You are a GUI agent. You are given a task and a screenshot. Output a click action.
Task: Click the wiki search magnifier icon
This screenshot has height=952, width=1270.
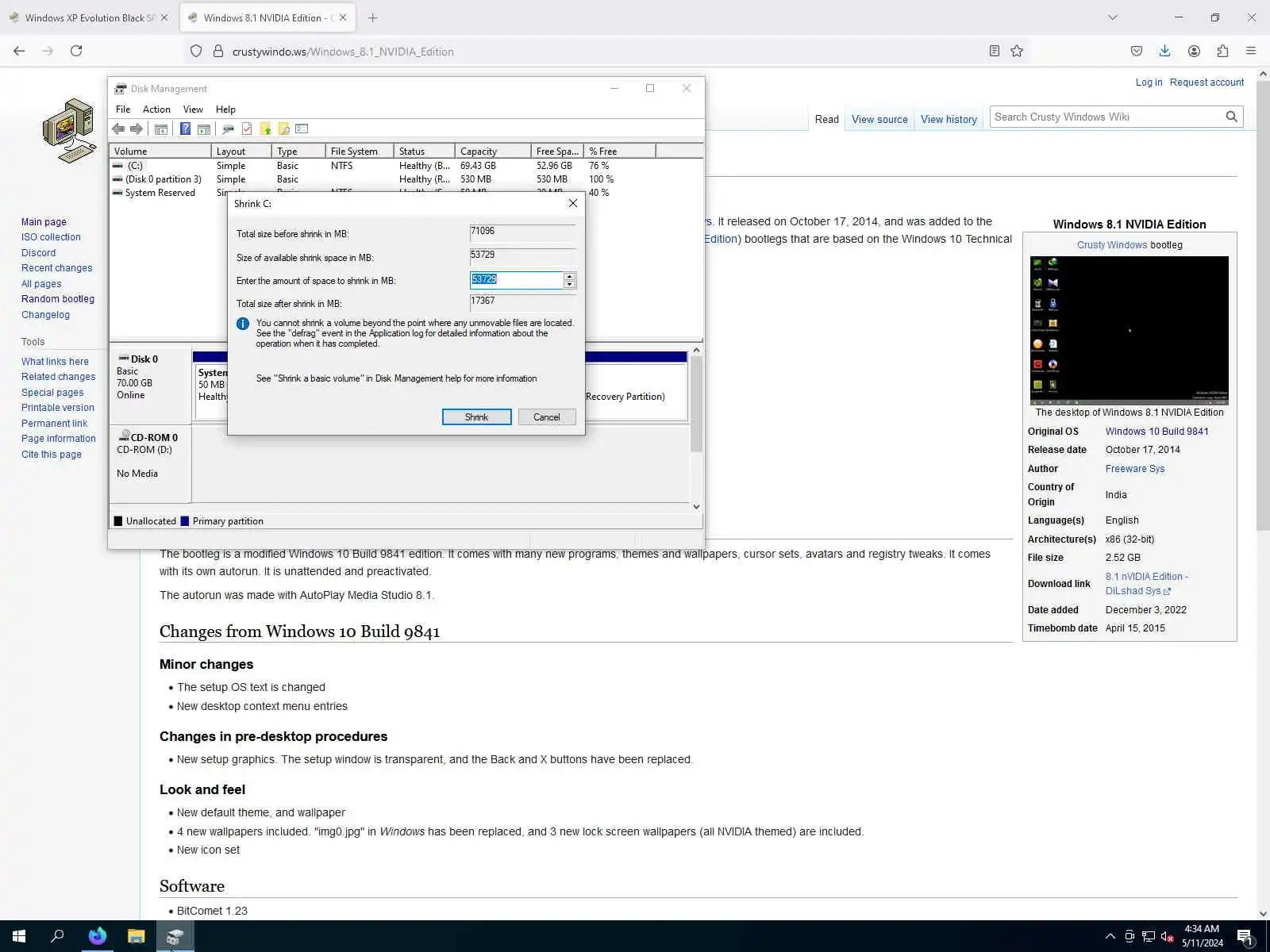tap(1231, 117)
